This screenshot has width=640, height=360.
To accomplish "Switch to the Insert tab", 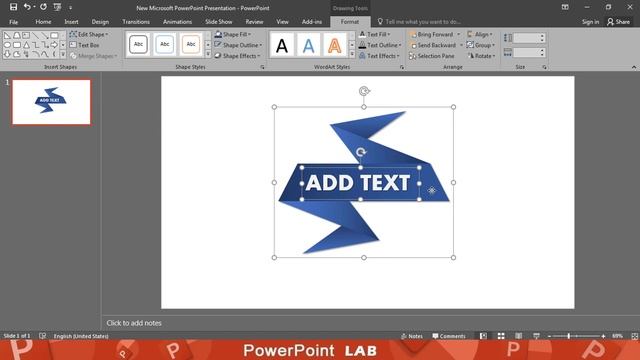I will coord(71,22).
